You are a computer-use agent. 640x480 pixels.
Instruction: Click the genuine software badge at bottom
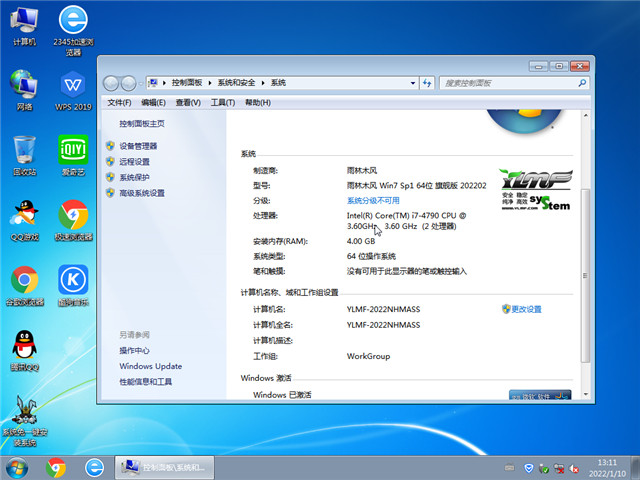(x=540, y=395)
